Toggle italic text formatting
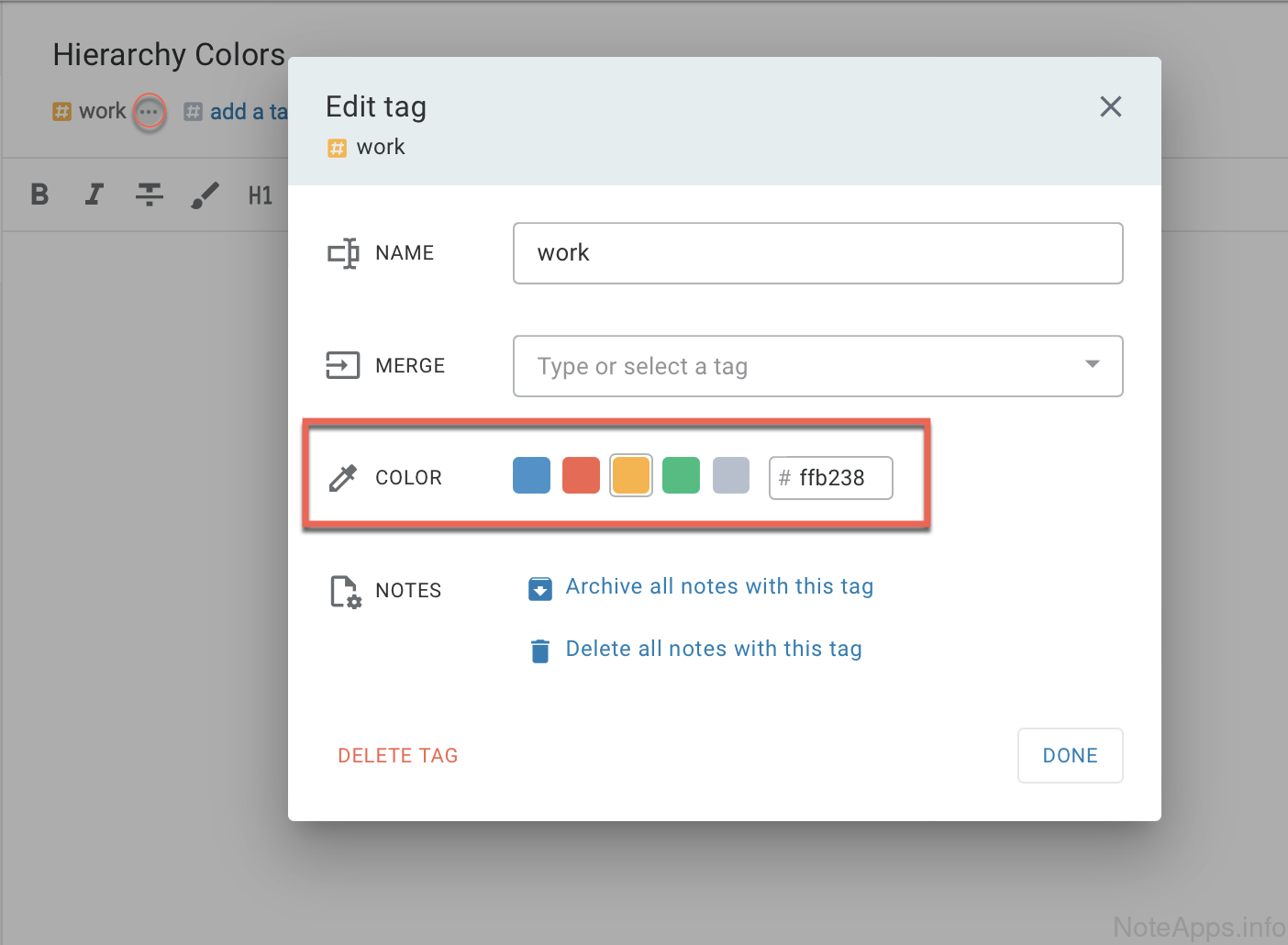Viewport: 1288px width, 945px height. pos(94,195)
